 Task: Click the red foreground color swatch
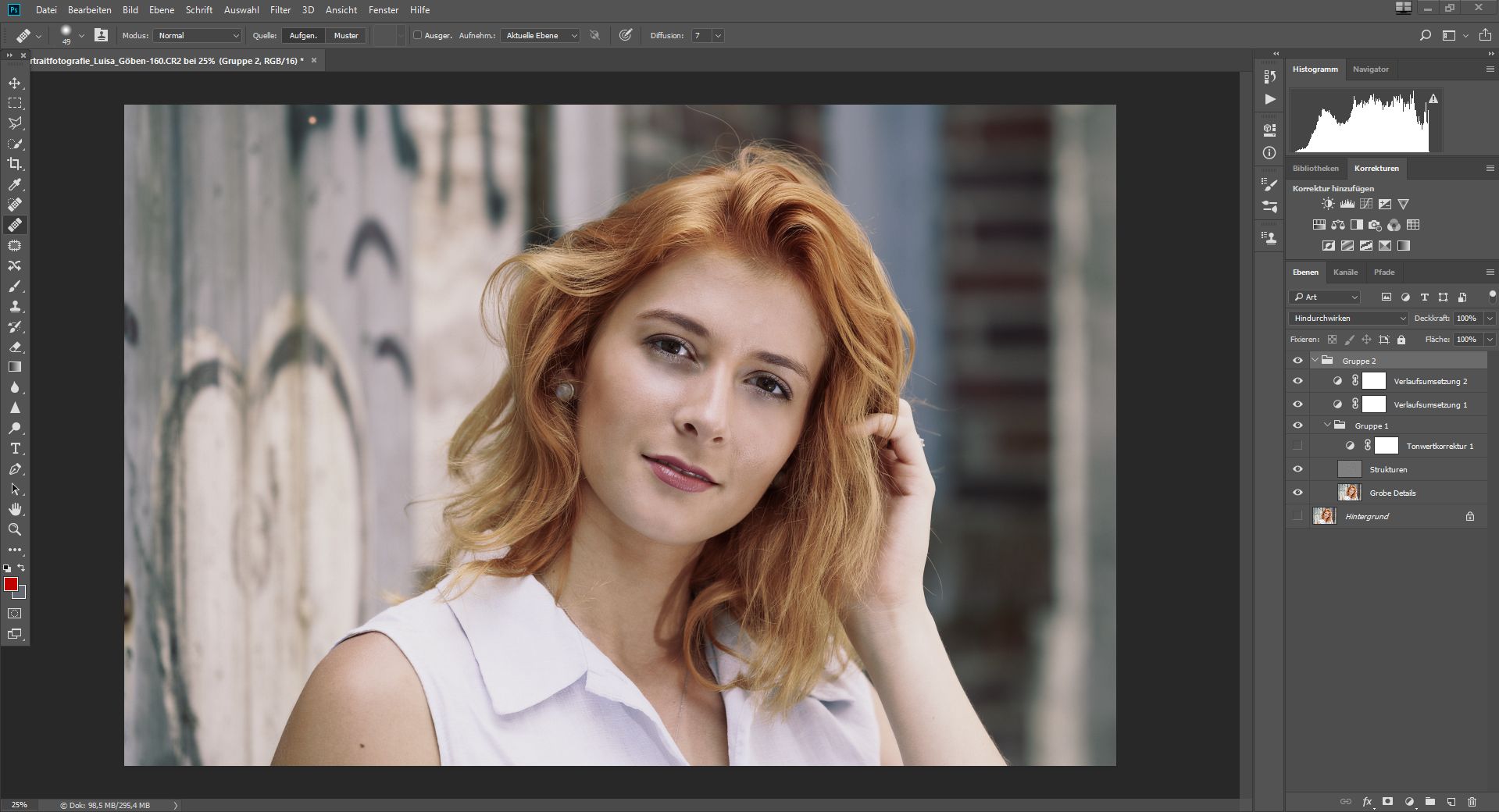click(10, 584)
